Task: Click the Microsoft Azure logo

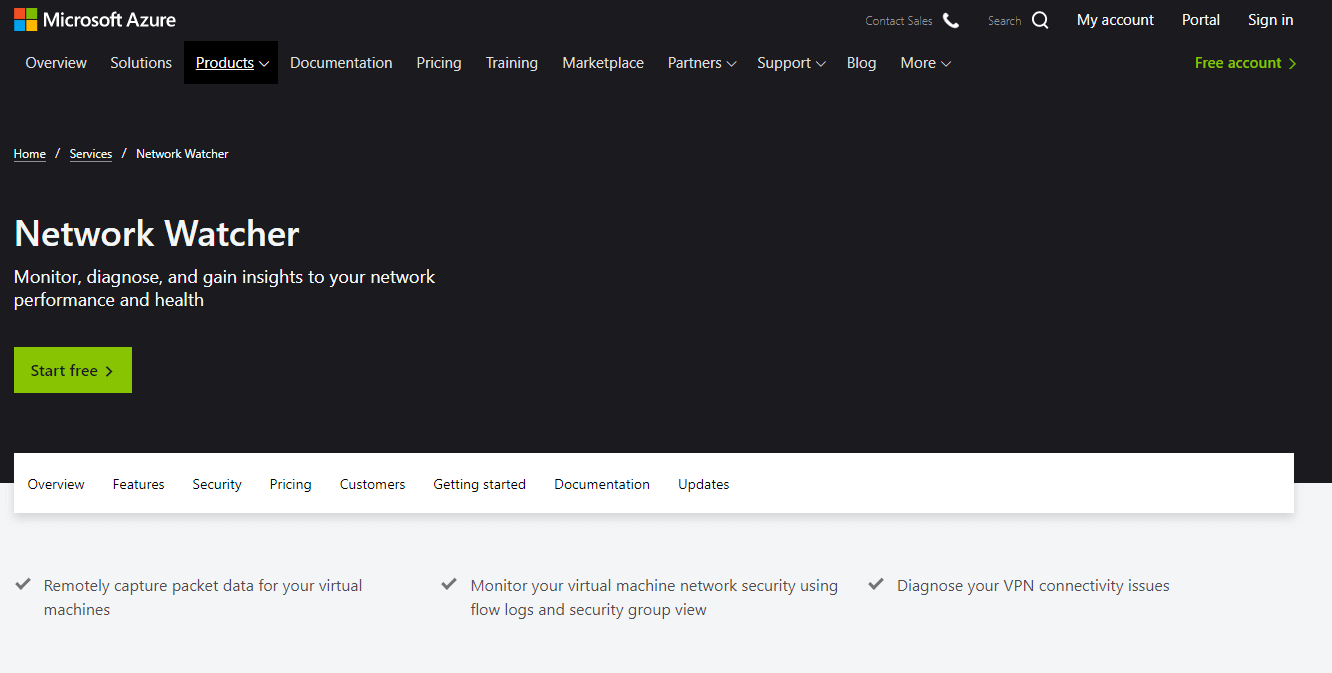Action: [x=94, y=19]
